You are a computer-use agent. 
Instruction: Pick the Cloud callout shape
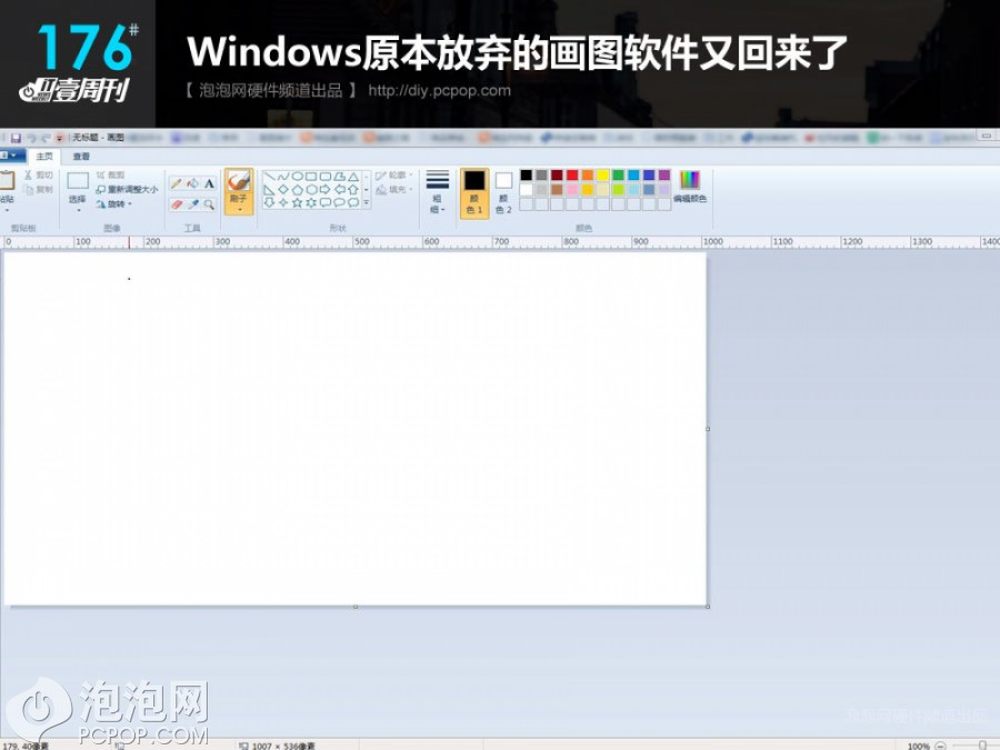pyautogui.click(x=353, y=202)
